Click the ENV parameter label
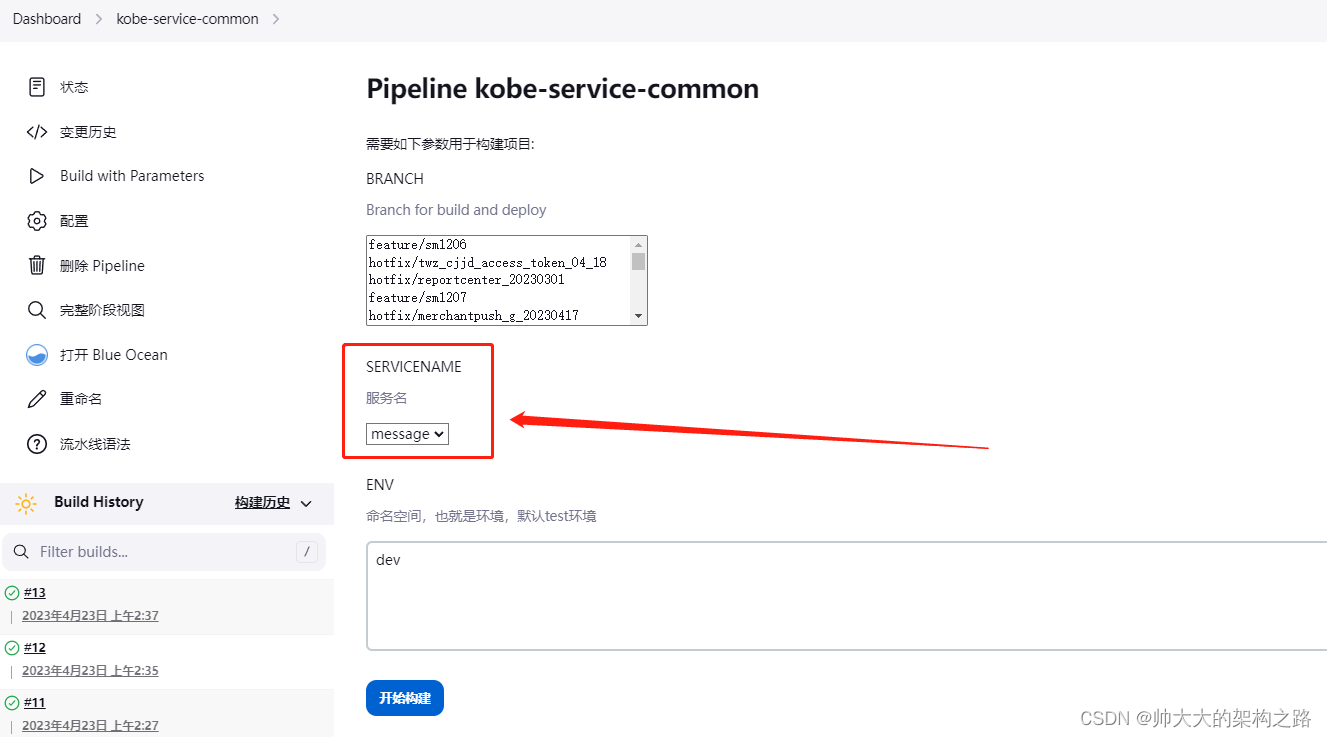 380,485
